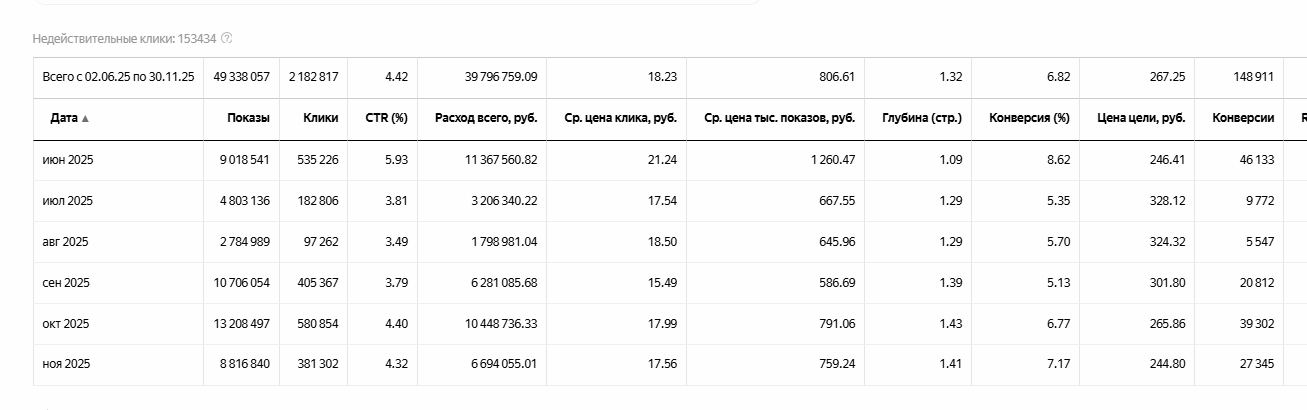Sort table by Показы column header
The height and width of the screenshot is (410, 1307).
pyautogui.click(x=248, y=118)
